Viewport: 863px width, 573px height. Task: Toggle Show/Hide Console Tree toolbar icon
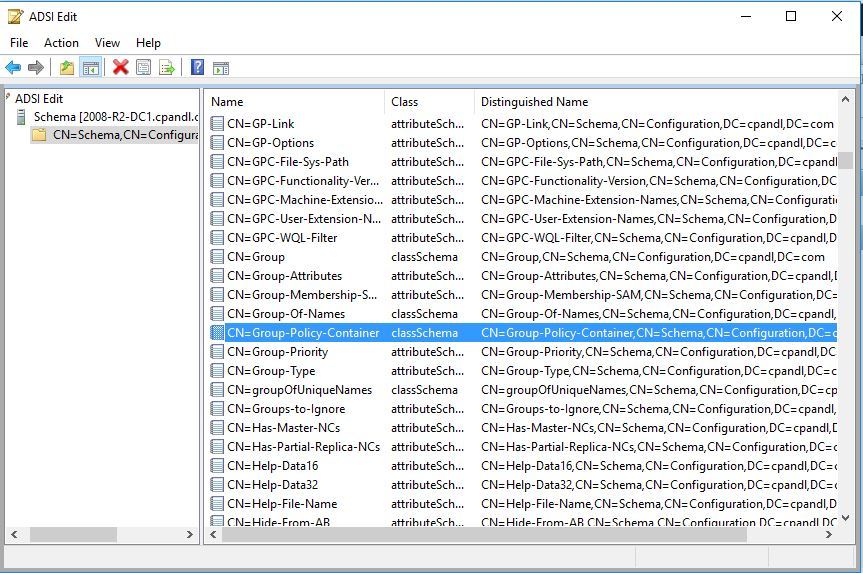[x=90, y=68]
